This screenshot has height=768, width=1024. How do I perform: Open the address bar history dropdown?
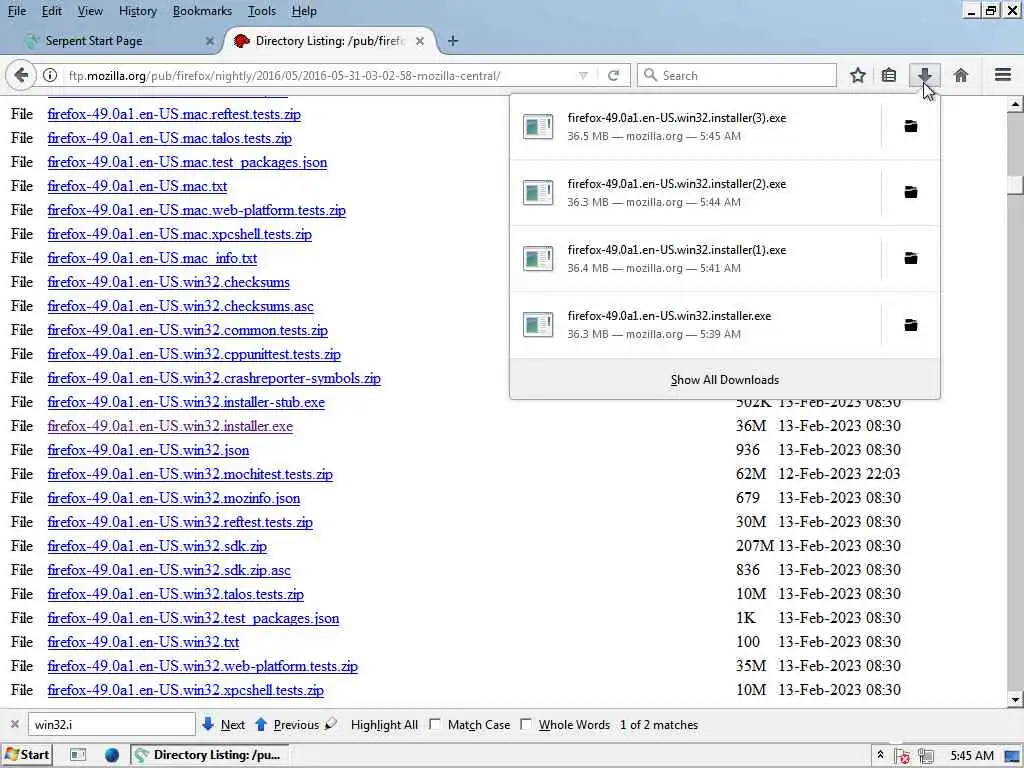pos(583,76)
